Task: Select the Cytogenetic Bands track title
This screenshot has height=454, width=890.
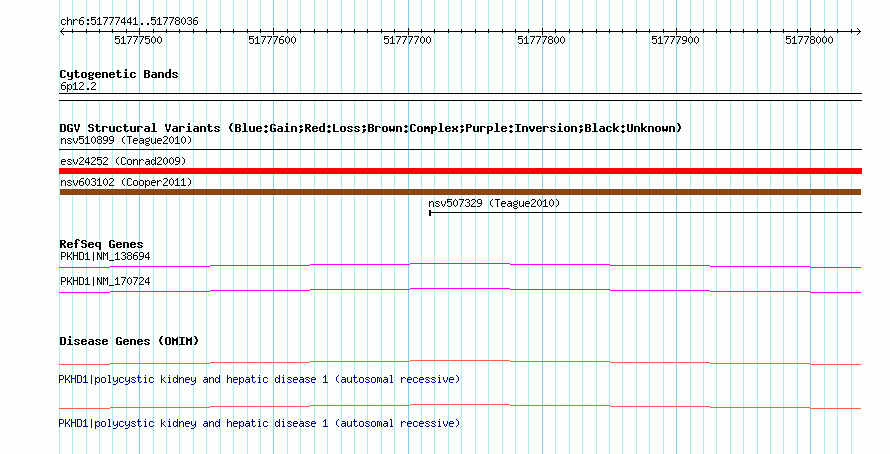Action: [119, 74]
